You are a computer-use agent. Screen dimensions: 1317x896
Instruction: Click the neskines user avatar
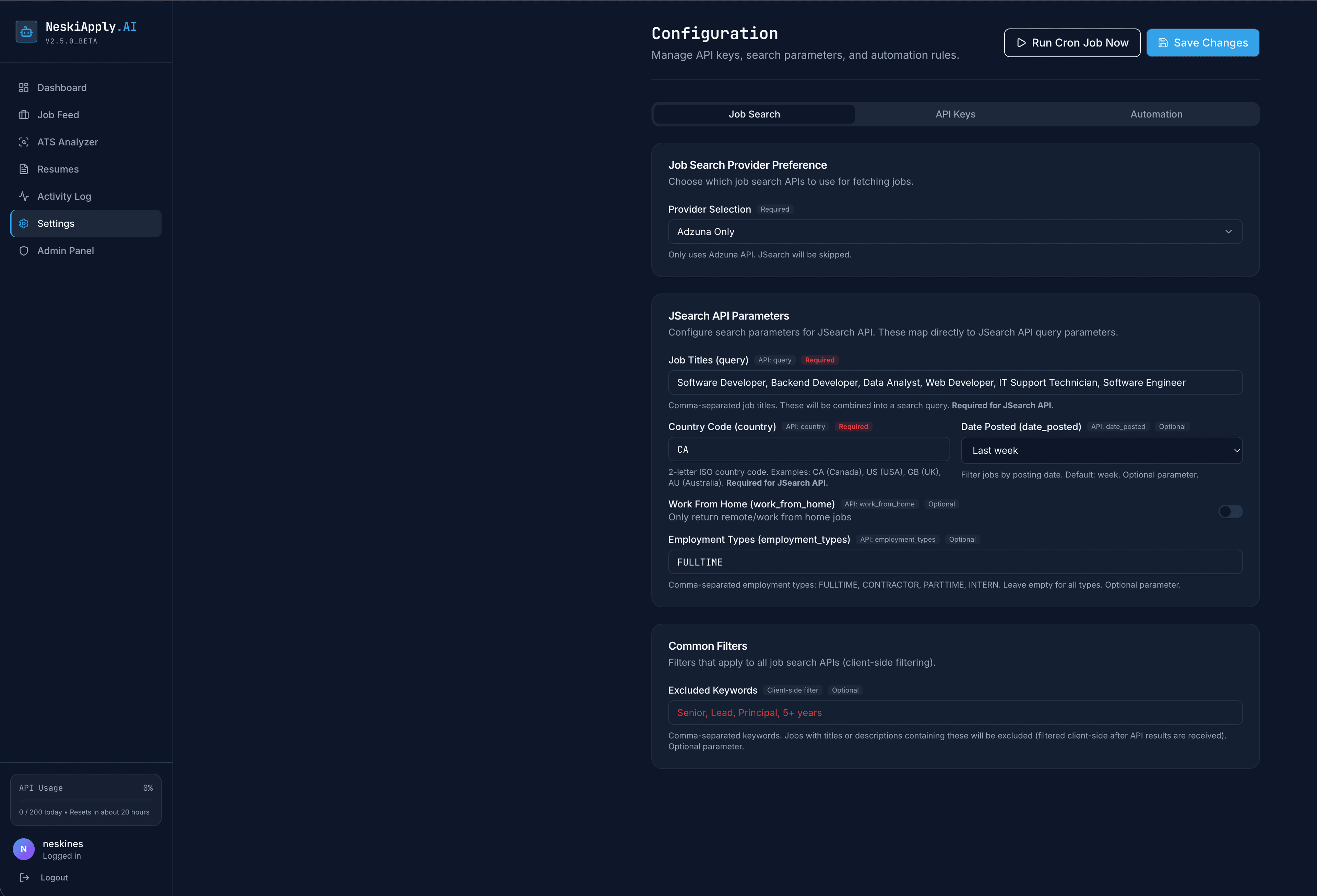click(x=23, y=849)
